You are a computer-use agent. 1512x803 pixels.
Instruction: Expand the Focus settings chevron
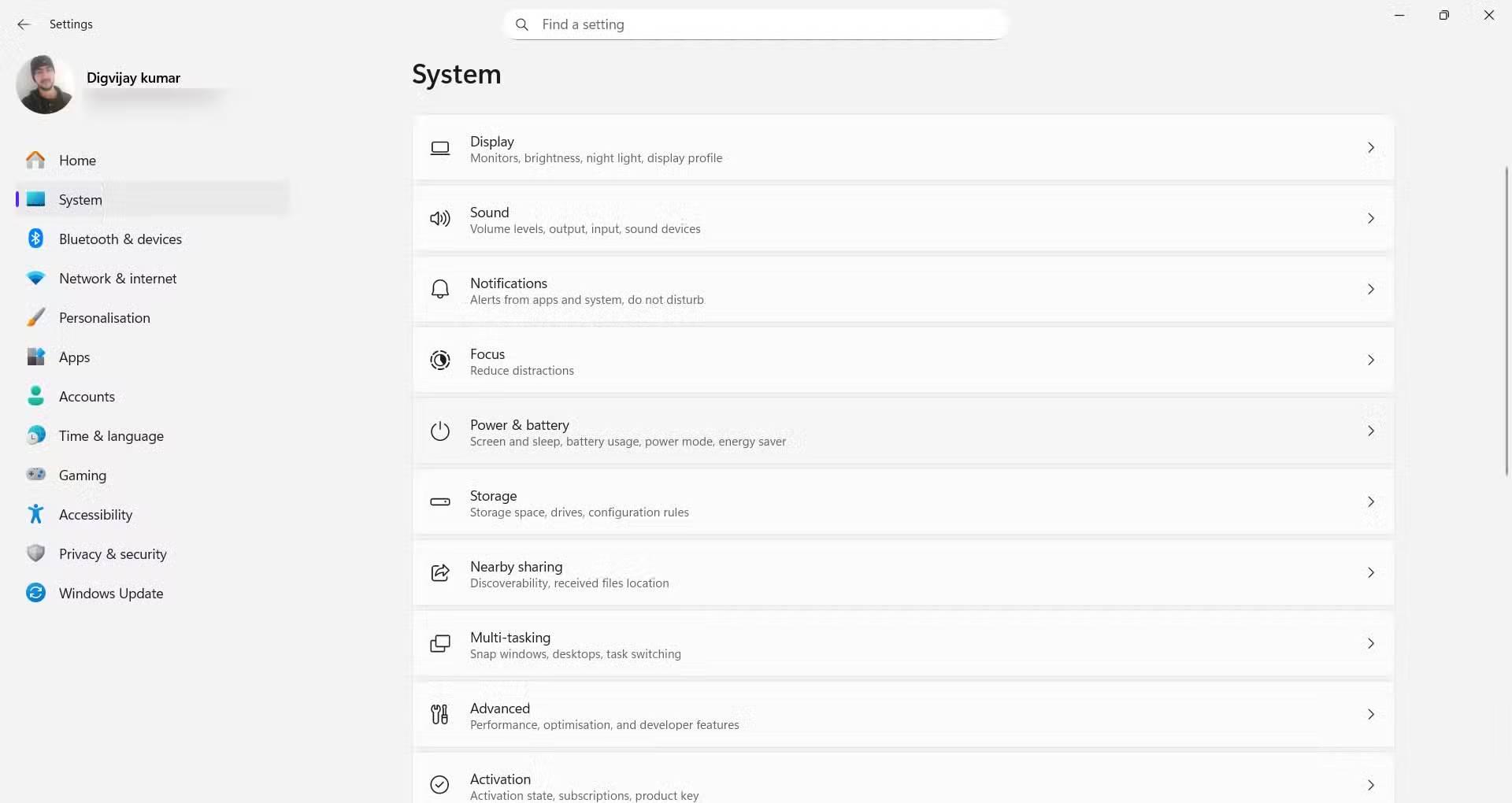(x=1370, y=361)
